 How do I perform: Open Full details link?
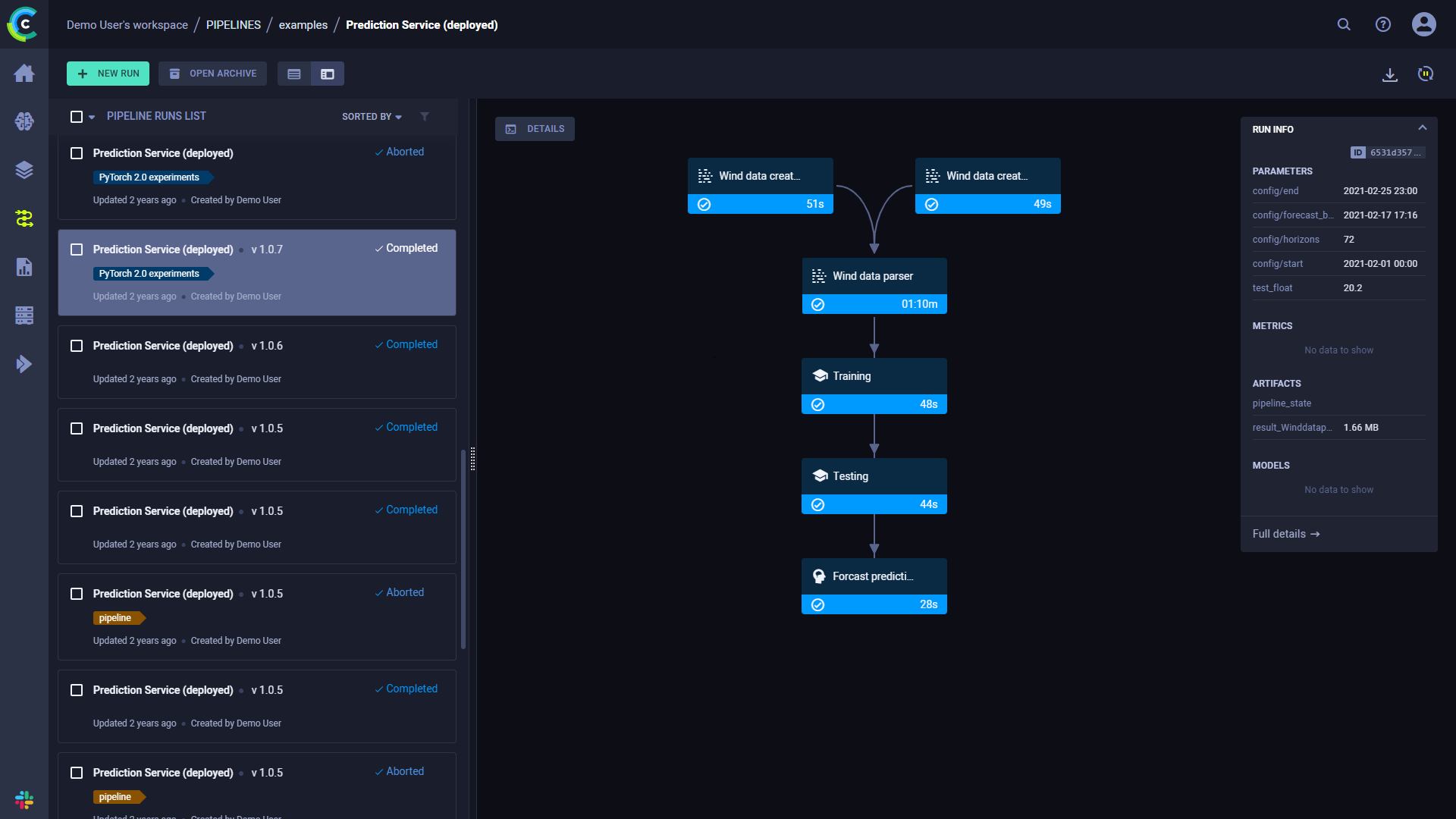coord(1285,534)
